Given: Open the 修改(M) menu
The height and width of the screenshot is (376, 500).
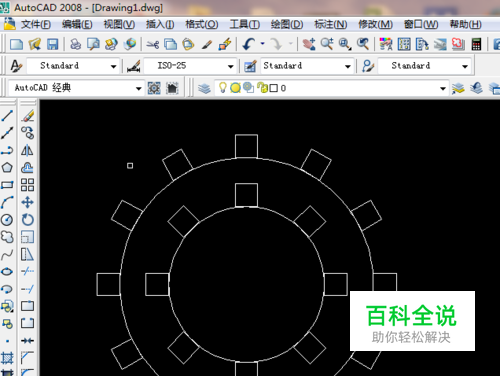Looking at the screenshot, I should 375,24.
